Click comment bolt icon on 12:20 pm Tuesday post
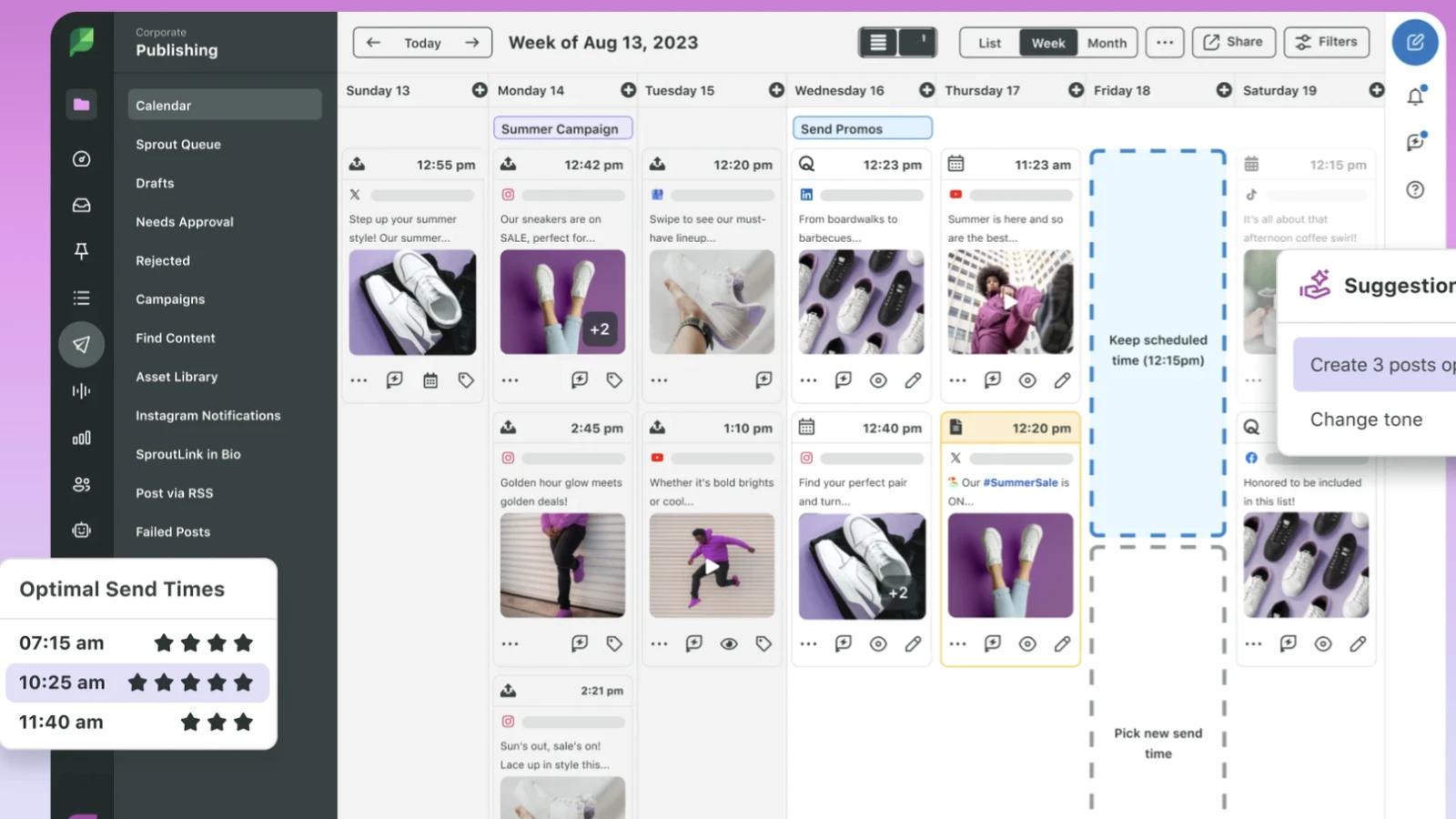The width and height of the screenshot is (1456, 819). [763, 380]
